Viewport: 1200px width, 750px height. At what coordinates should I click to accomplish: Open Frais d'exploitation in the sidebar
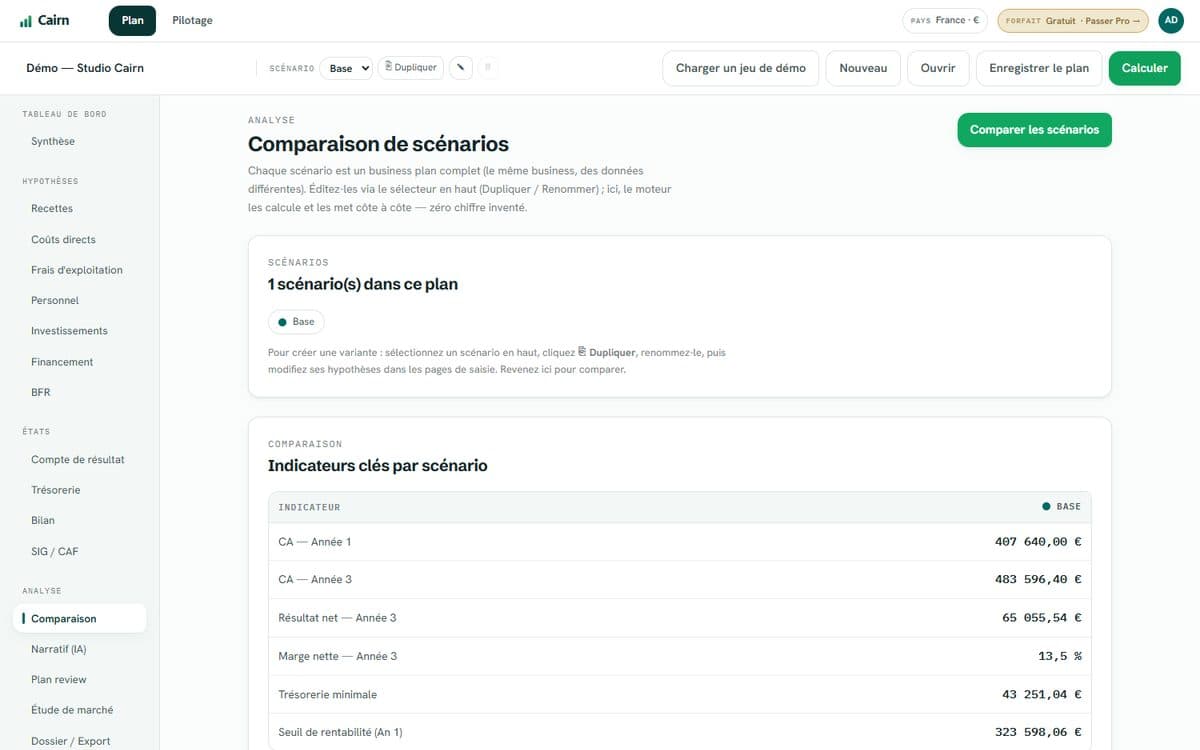point(80,270)
